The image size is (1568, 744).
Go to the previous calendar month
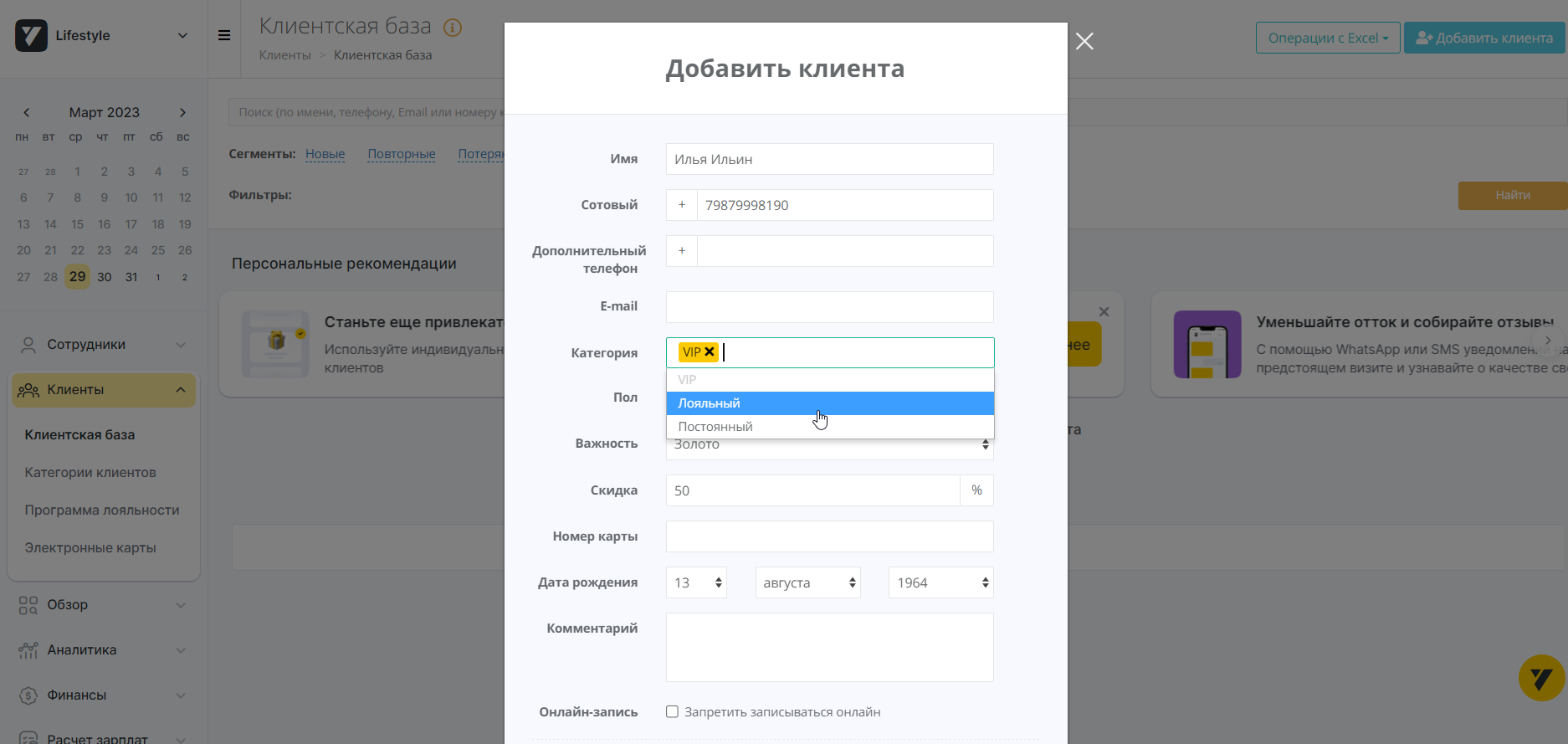pos(27,112)
